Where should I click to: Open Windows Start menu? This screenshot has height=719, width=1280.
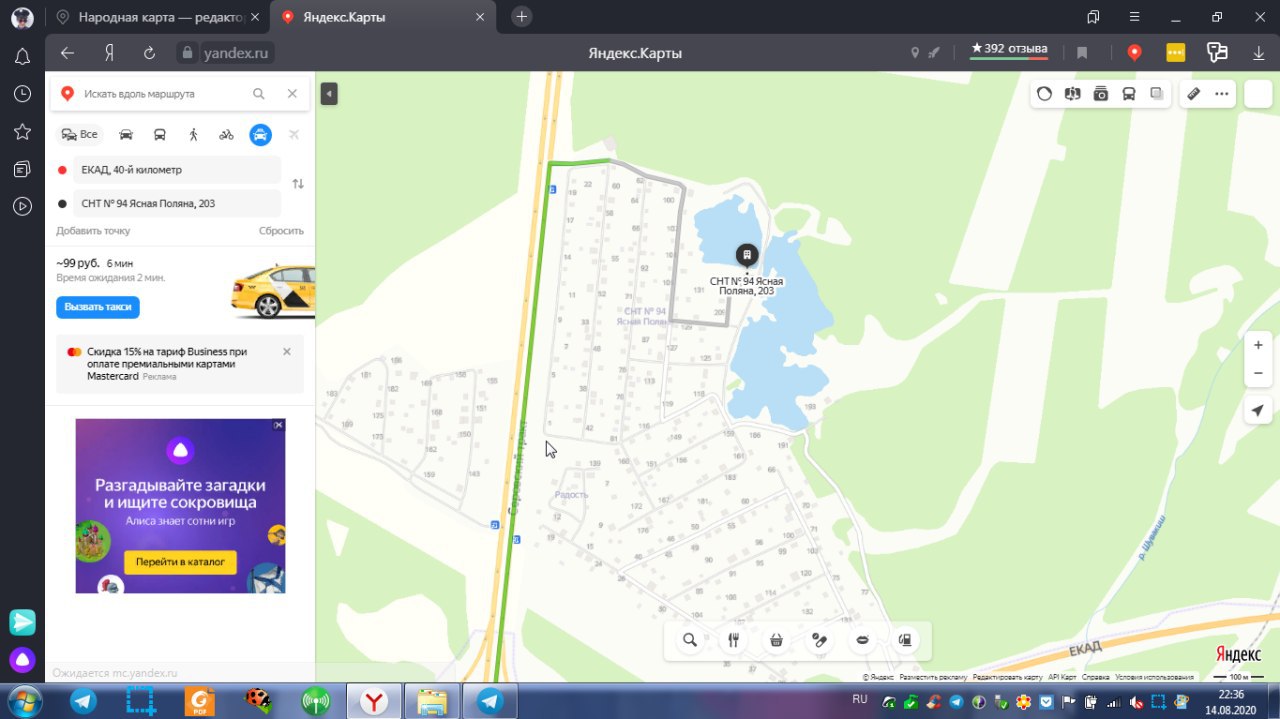tap(24, 700)
